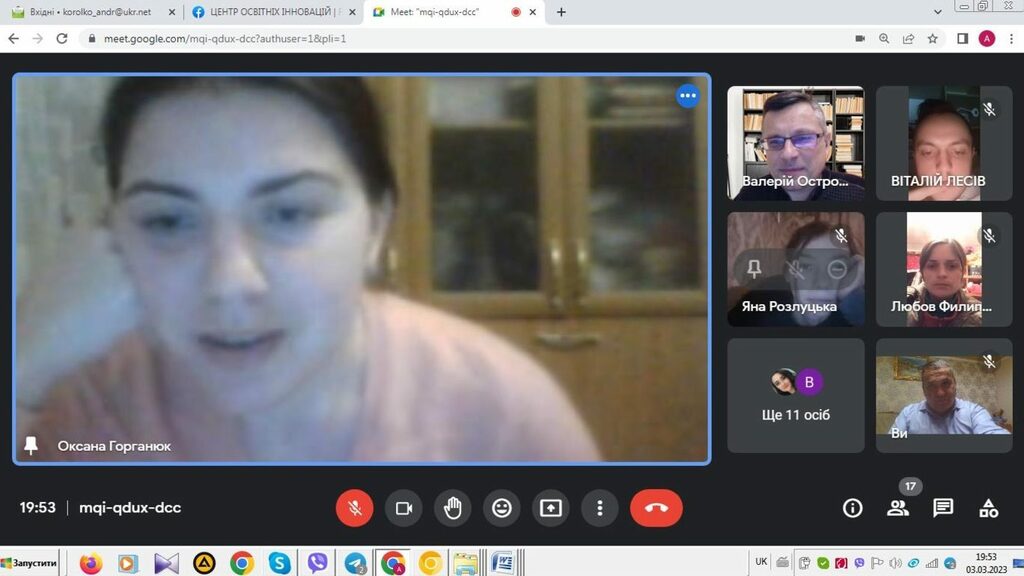Image resolution: width=1024 pixels, height=576 pixels.
Task: Open the three-dot more options menu
Action: tap(600, 508)
